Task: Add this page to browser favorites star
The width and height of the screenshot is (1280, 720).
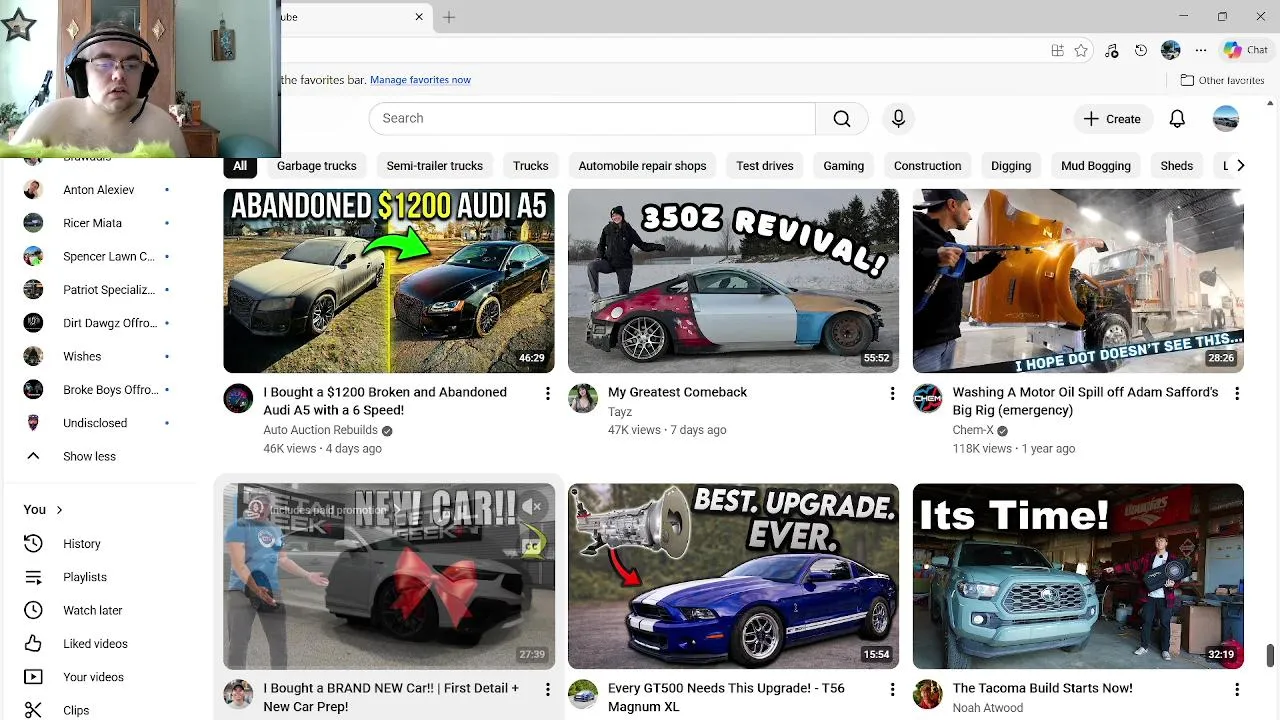Action: (x=1081, y=50)
